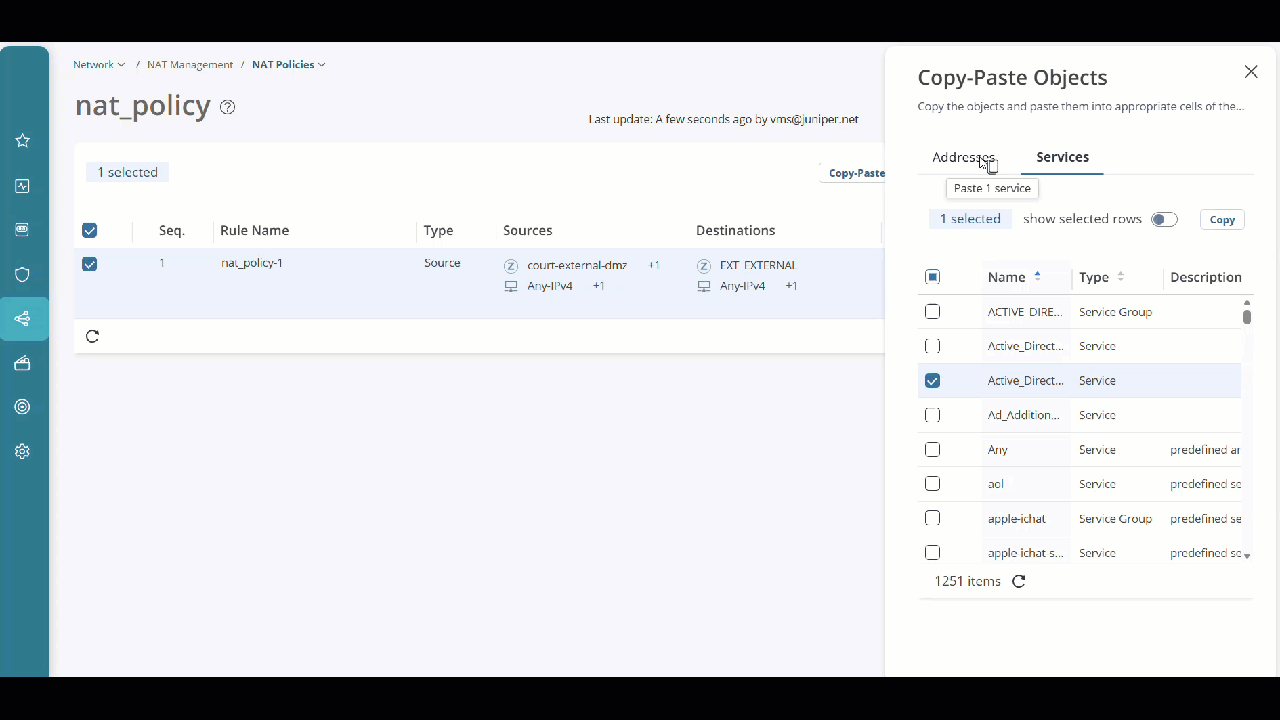Image resolution: width=1280 pixels, height=720 pixels.
Task: Click the apple ichat s... service row name
Action: coord(1026,553)
